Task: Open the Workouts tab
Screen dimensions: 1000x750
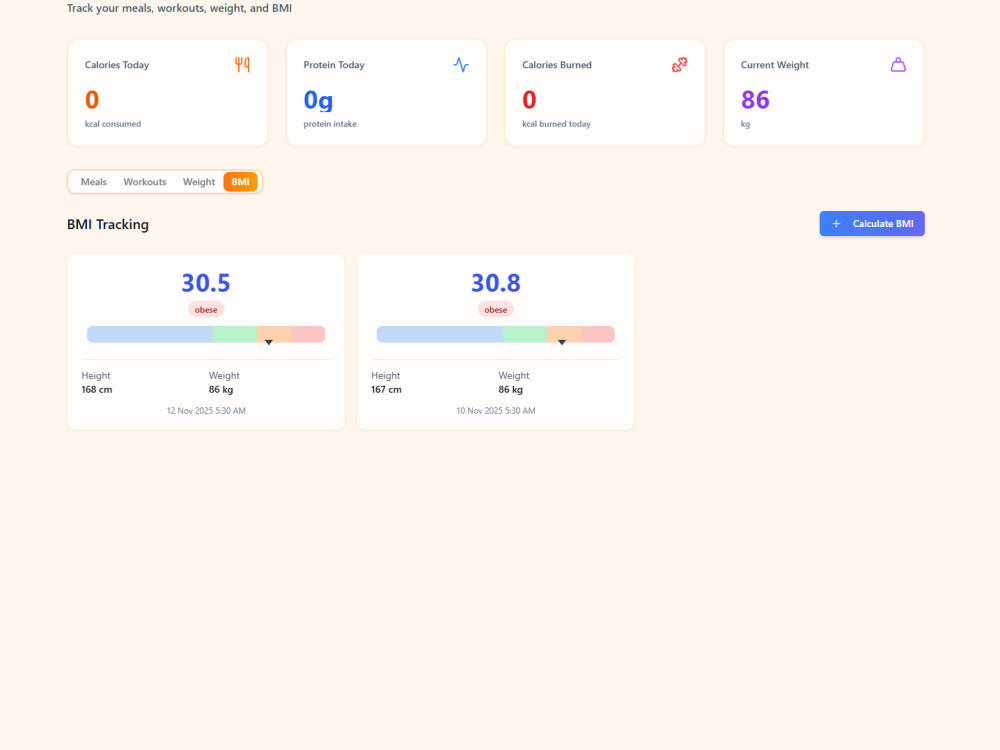Action: point(145,182)
